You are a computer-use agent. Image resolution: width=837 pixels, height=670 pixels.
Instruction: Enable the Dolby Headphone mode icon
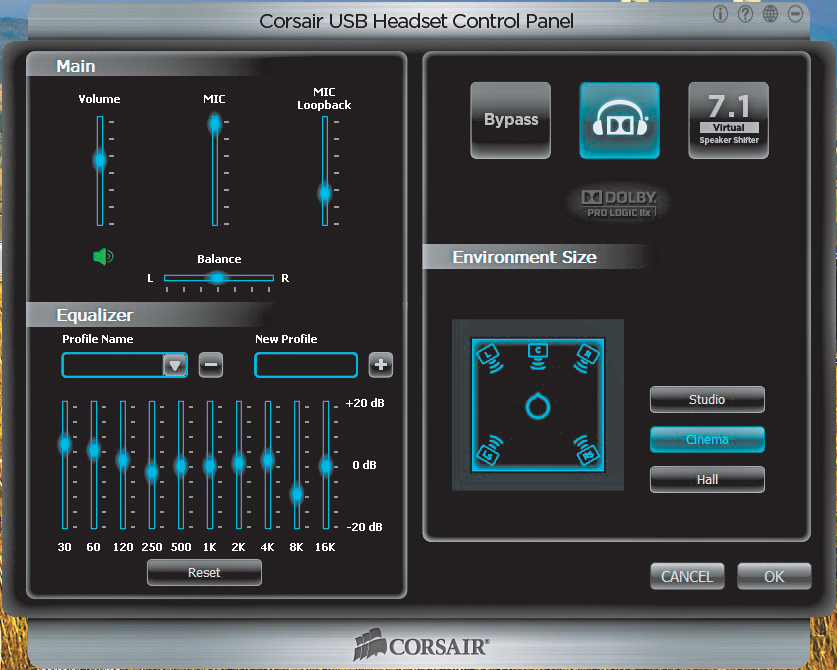click(619, 120)
